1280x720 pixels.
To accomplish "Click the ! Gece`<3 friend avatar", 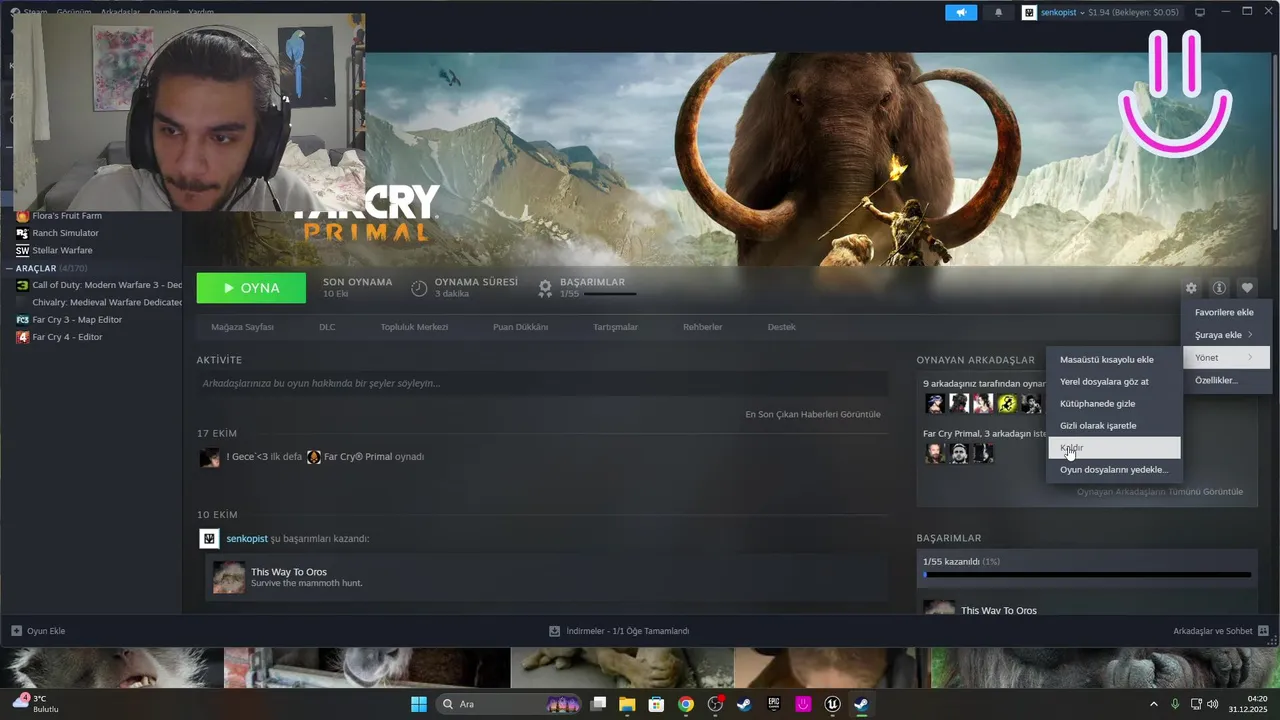I will pos(210,457).
